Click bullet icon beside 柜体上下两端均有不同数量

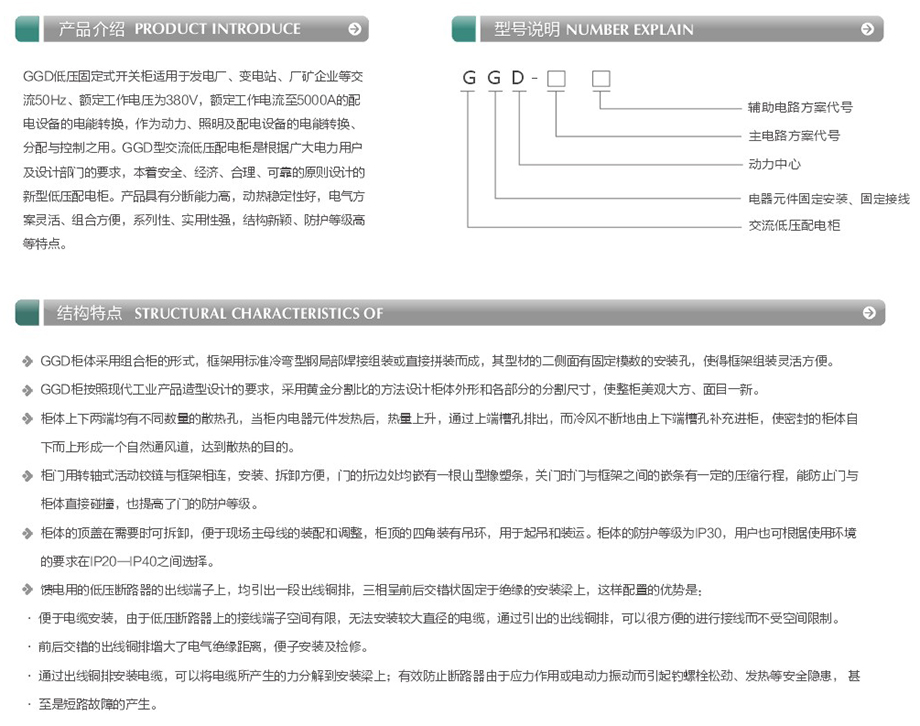click(27, 418)
